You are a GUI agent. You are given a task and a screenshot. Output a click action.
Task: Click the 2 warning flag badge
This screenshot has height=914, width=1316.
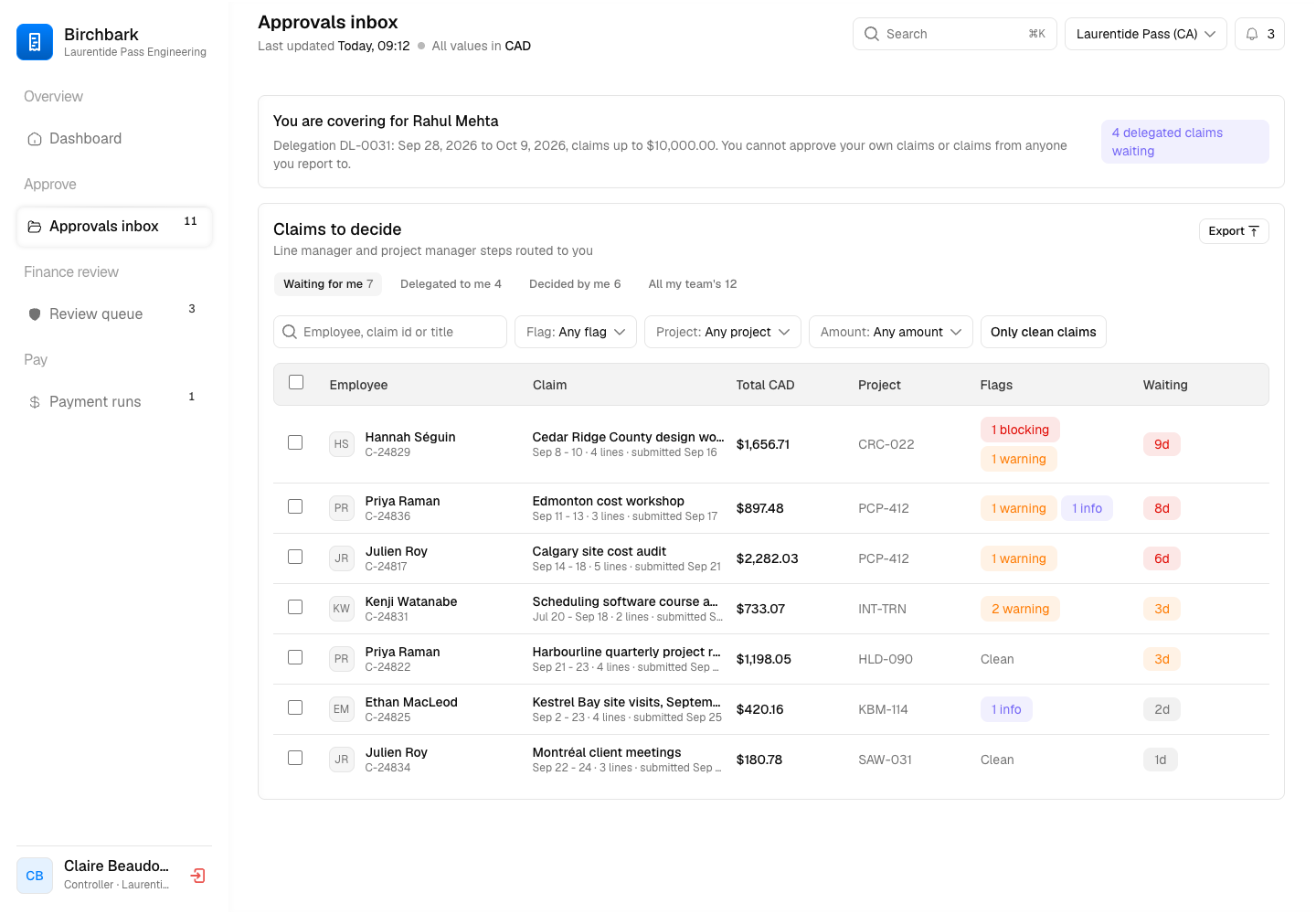point(1020,609)
